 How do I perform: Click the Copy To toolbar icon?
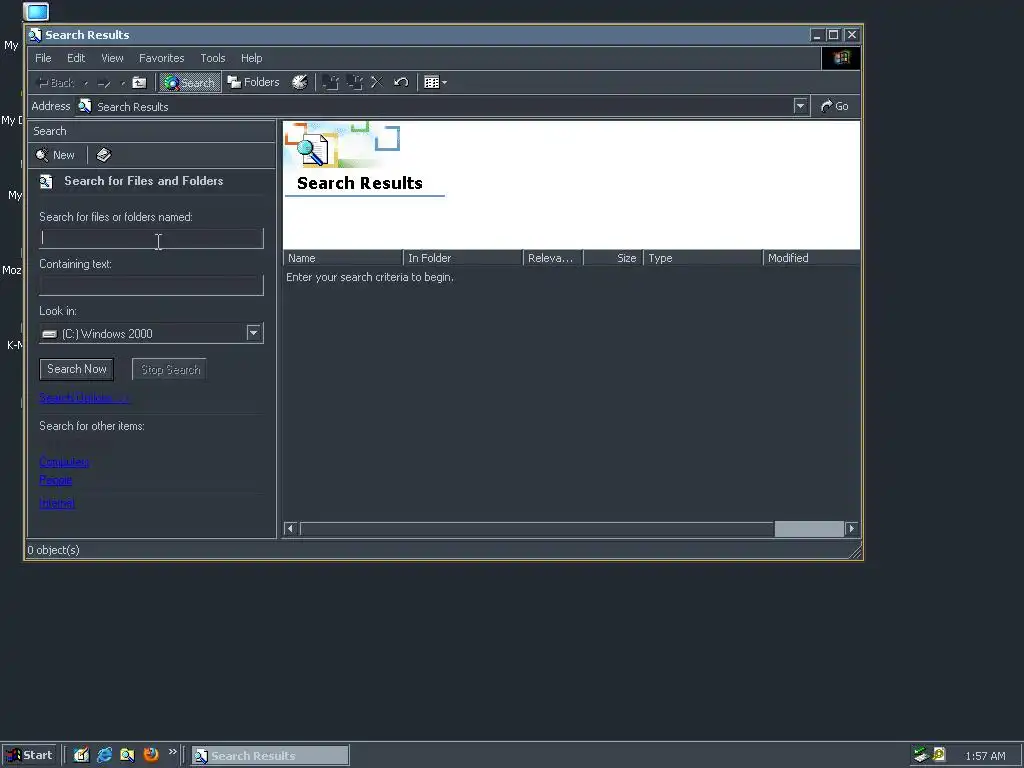(x=355, y=82)
